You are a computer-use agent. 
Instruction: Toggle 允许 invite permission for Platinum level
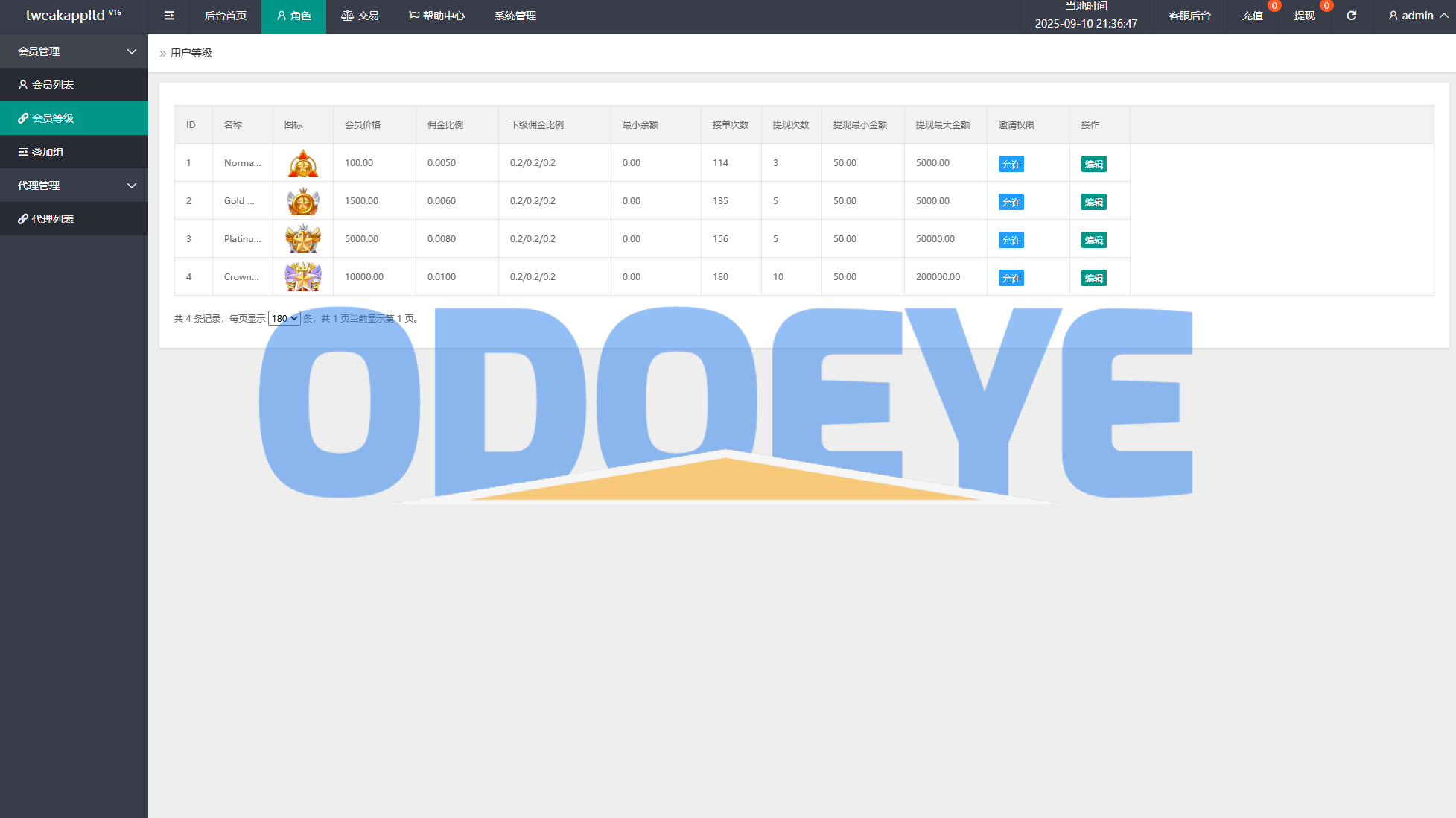1011,240
